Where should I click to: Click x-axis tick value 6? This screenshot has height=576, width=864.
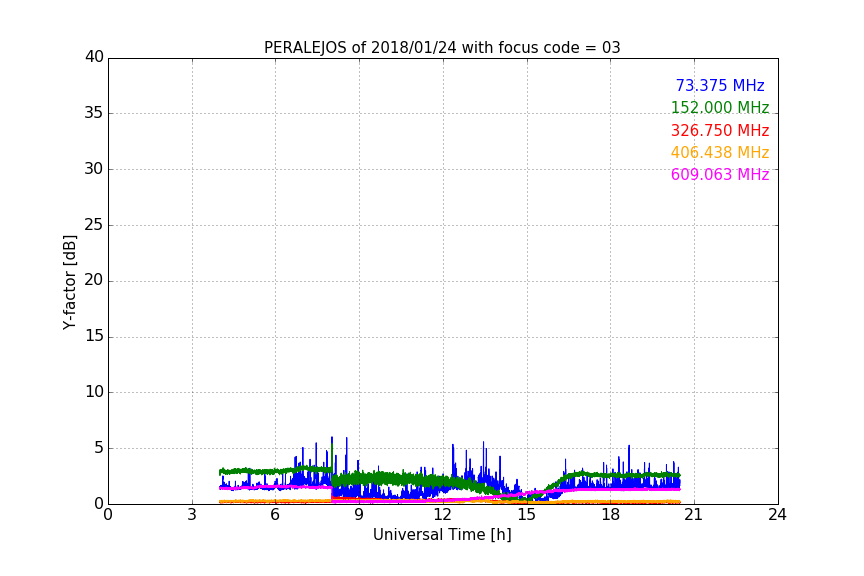tap(275, 515)
